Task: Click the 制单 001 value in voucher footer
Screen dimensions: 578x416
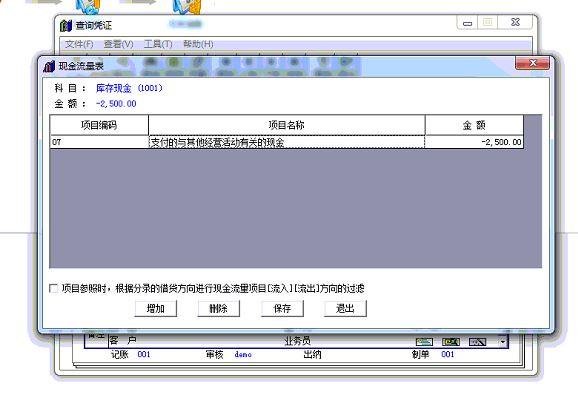Action: point(448,354)
